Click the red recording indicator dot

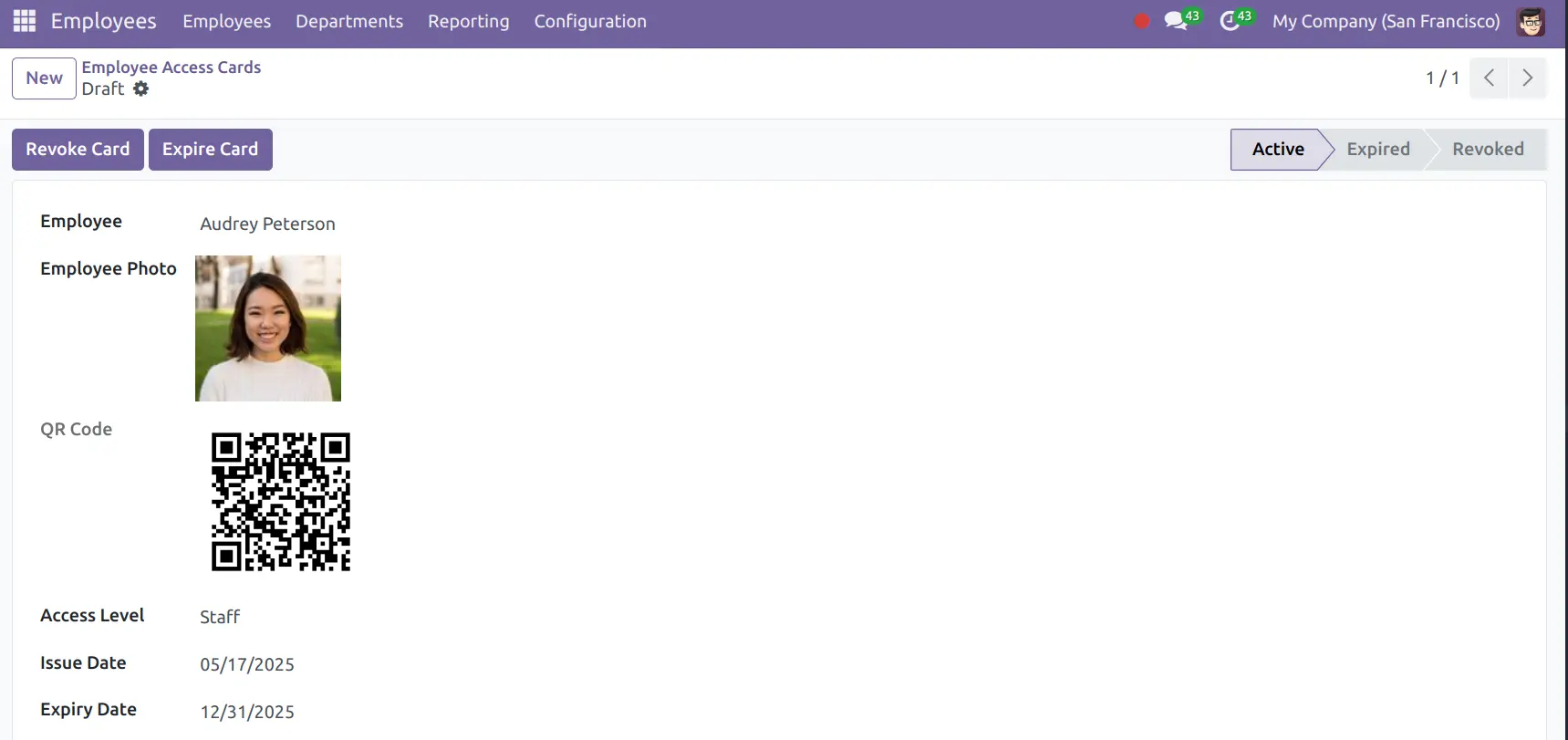[x=1141, y=21]
